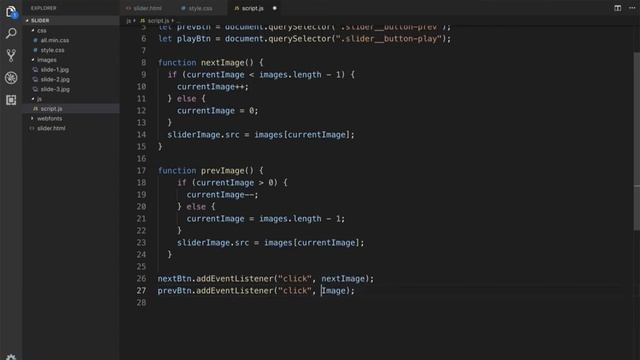Click 'currentImage--;' on line 19
Image resolution: width=640 pixels, height=360 pixels.
point(222,195)
